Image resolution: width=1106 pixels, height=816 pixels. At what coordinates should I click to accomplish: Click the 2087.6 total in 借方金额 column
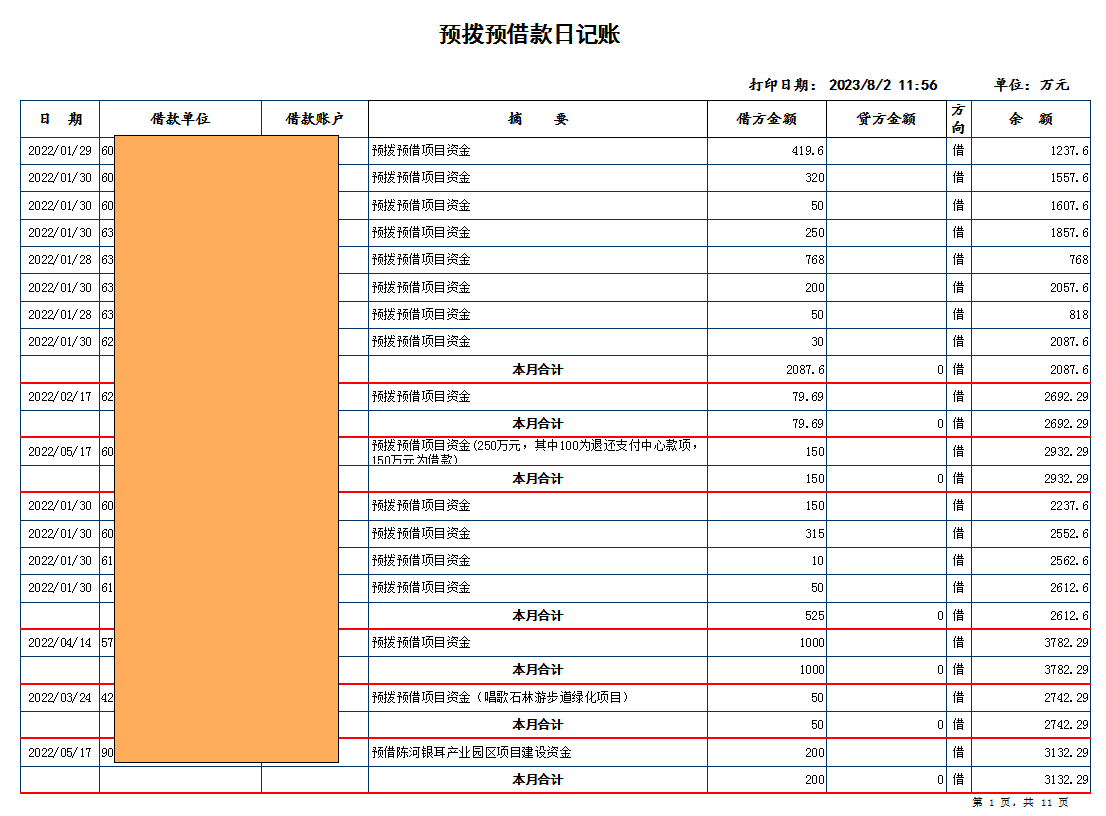(805, 370)
